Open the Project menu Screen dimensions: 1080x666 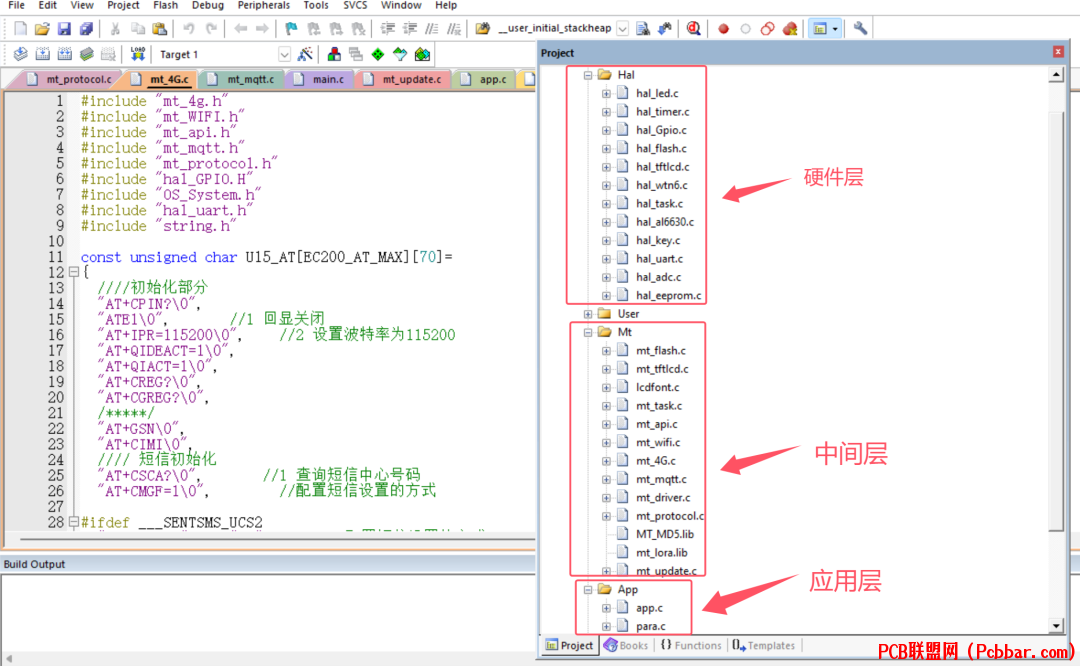pos(123,6)
